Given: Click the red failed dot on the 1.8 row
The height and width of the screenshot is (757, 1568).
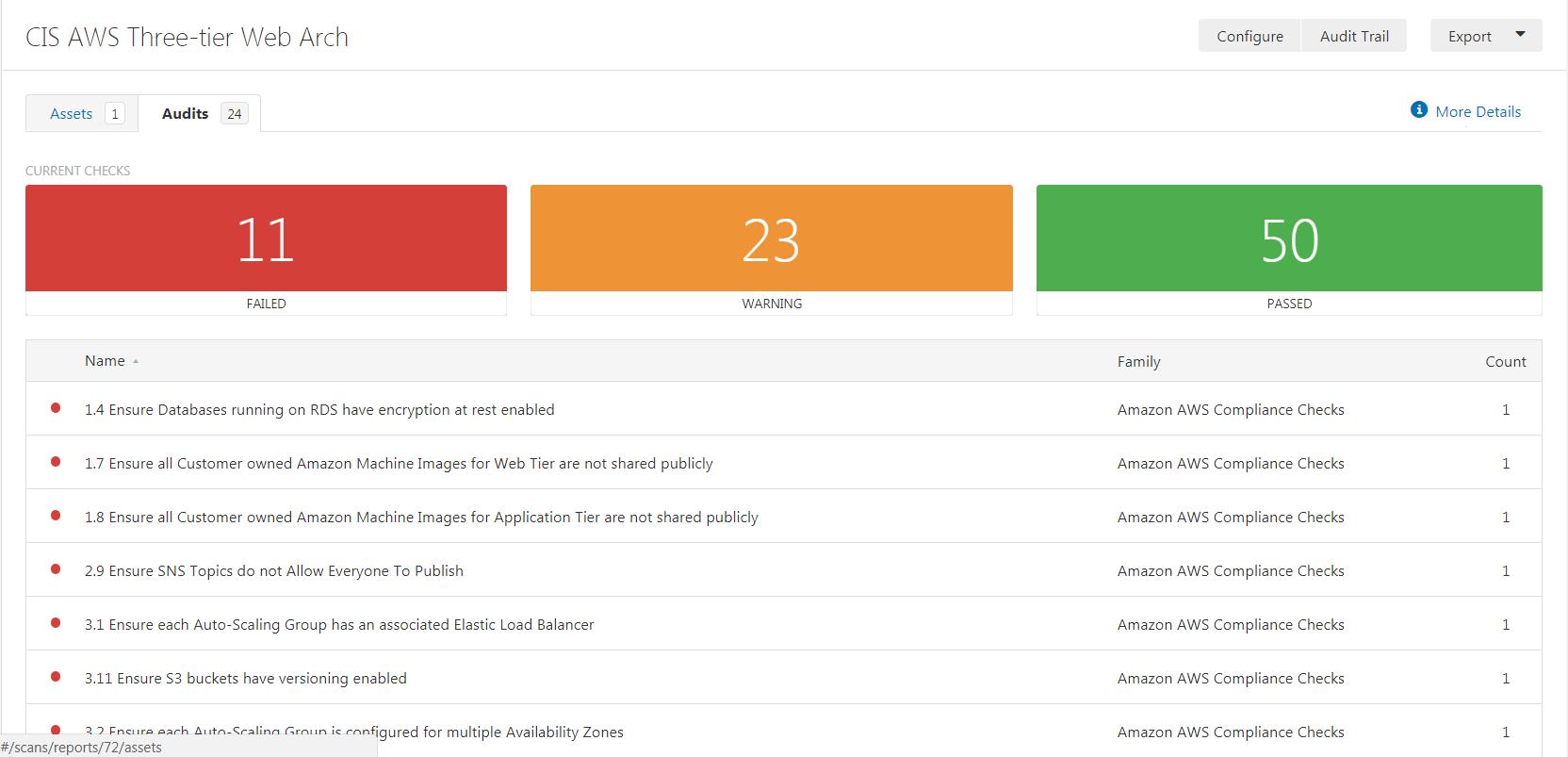Looking at the screenshot, I should [56, 516].
